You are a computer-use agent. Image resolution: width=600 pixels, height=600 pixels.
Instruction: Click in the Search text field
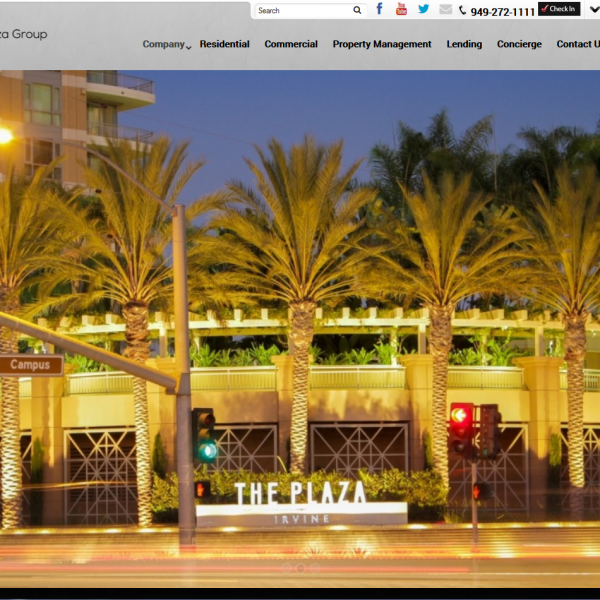point(302,10)
